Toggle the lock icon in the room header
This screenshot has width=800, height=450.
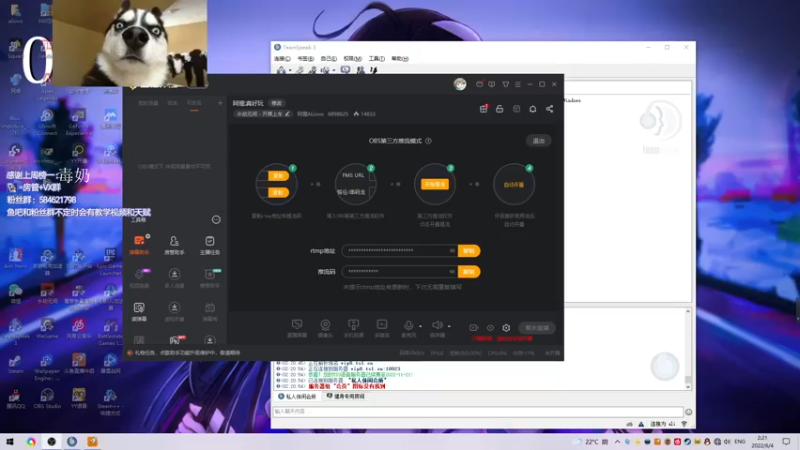499,109
